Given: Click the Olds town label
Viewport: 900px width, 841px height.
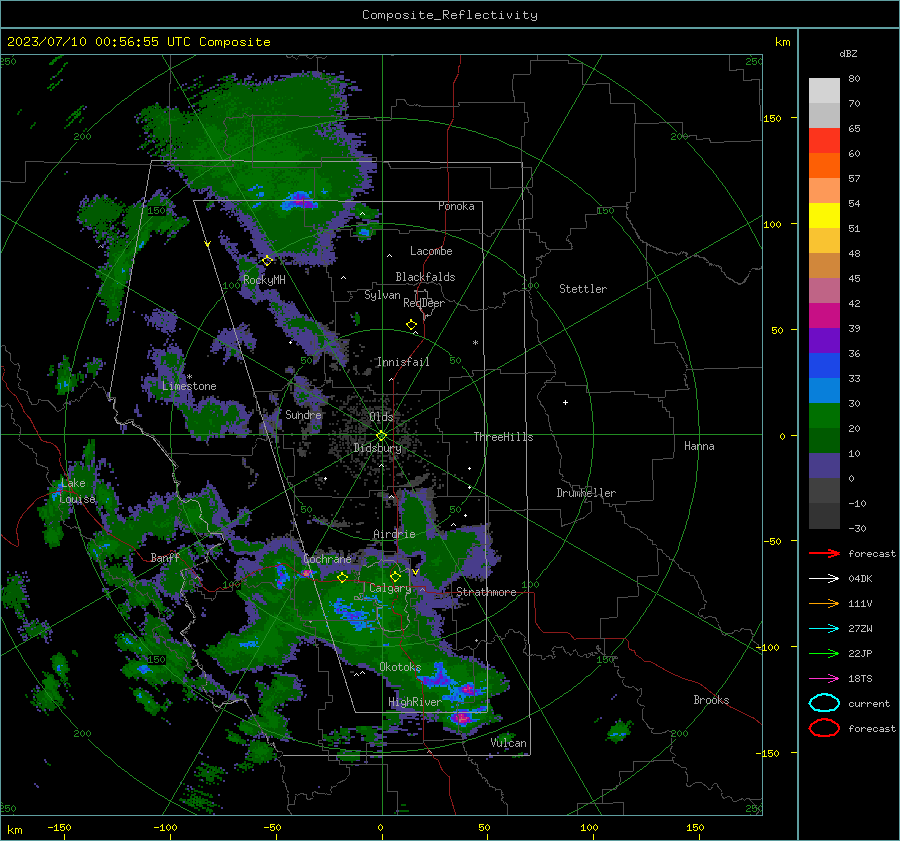Looking at the screenshot, I should coord(381,417).
